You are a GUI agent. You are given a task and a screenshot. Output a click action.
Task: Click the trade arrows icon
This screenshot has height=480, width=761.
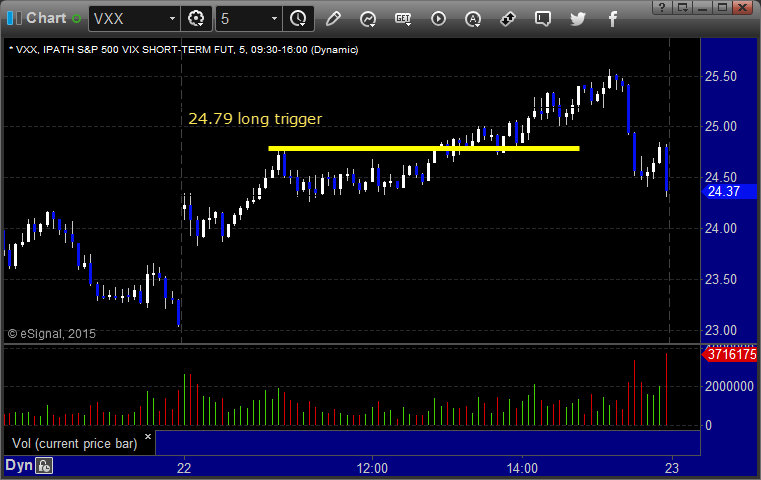click(508, 18)
